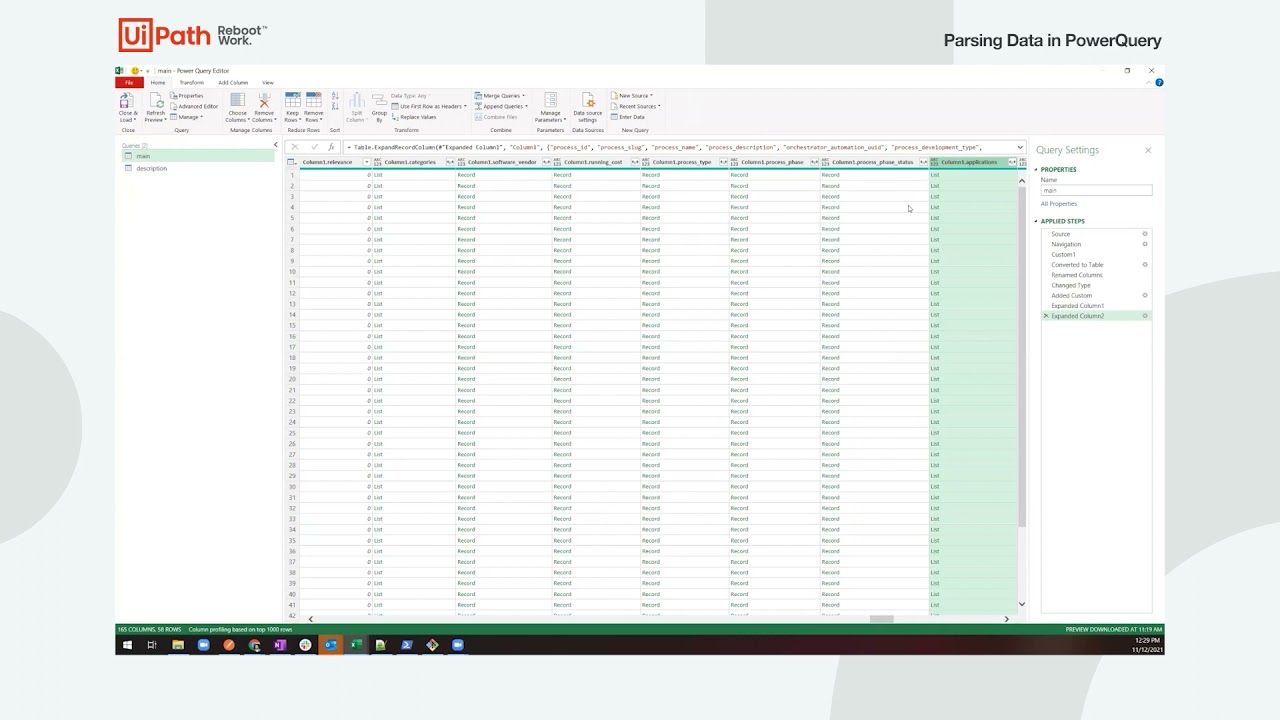Open the Data Type: Any dropdown
1280x720 pixels.
coord(411,96)
